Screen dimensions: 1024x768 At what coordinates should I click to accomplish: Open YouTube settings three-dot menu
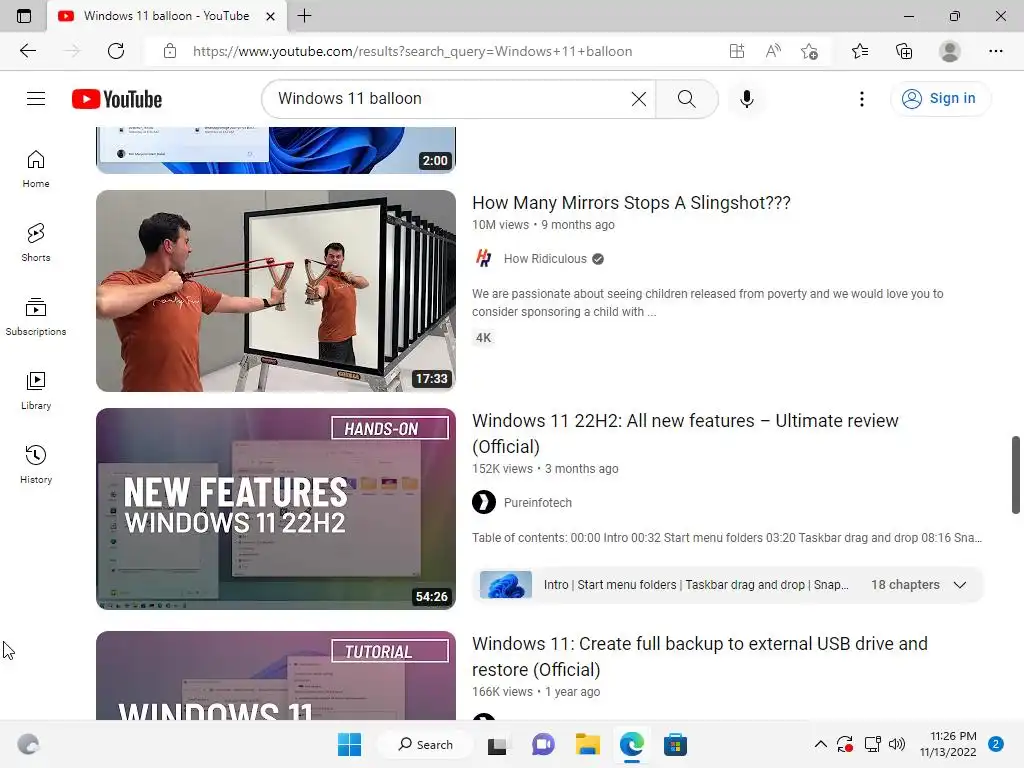tap(861, 99)
